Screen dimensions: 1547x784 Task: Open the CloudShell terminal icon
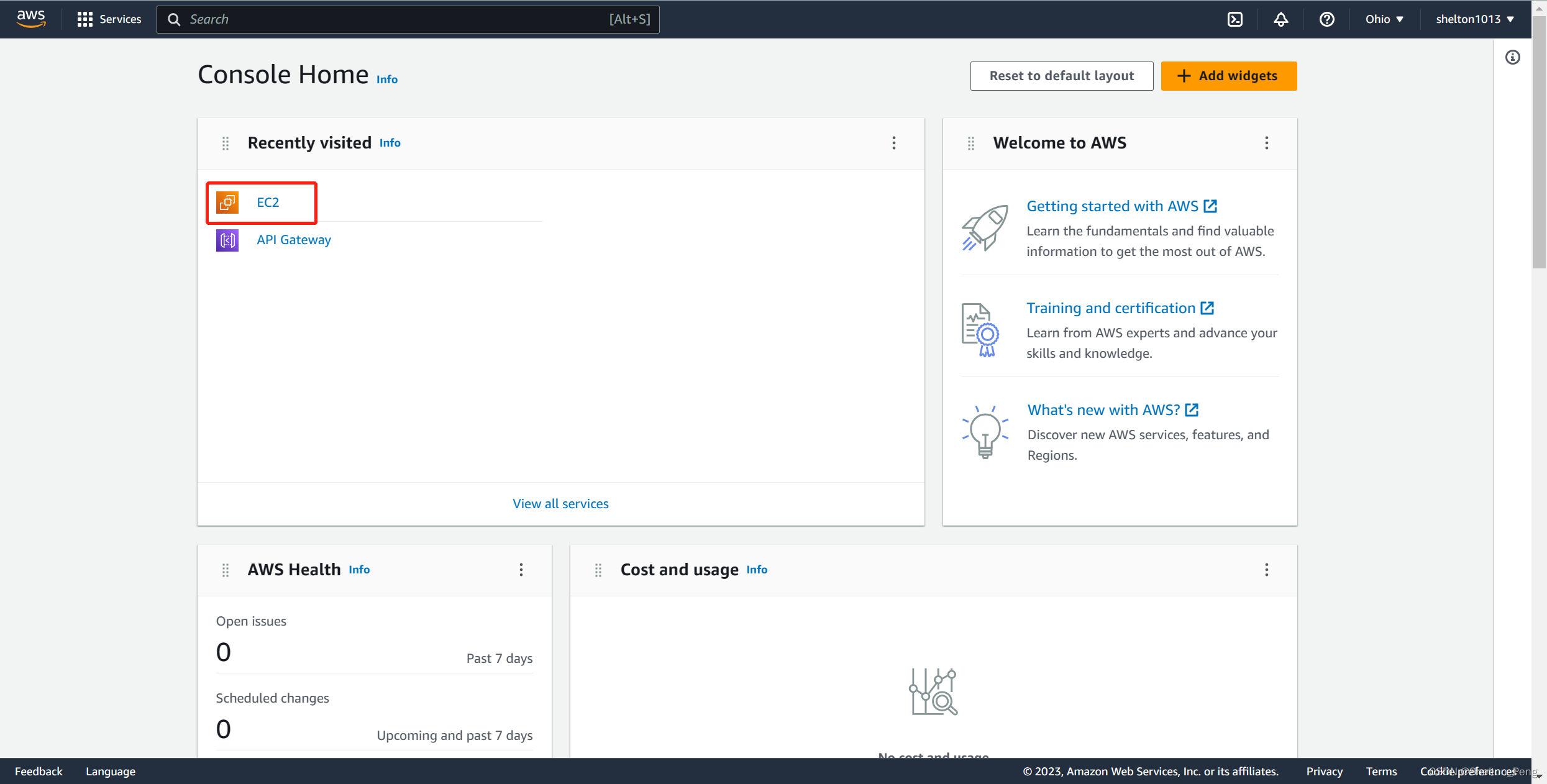pos(1234,19)
